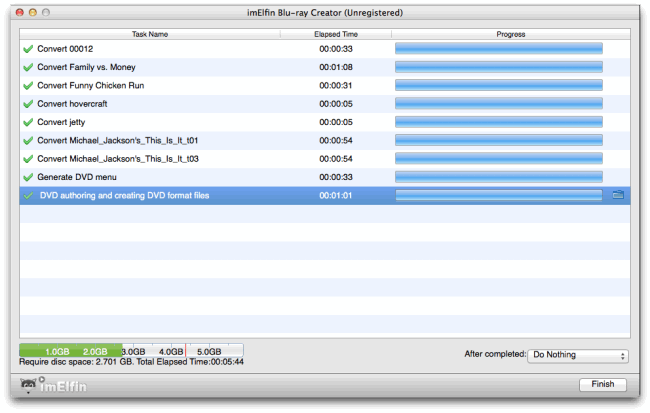Click elapsed time 00:01:08
This screenshot has height=413, width=650.
pyautogui.click(x=336, y=67)
